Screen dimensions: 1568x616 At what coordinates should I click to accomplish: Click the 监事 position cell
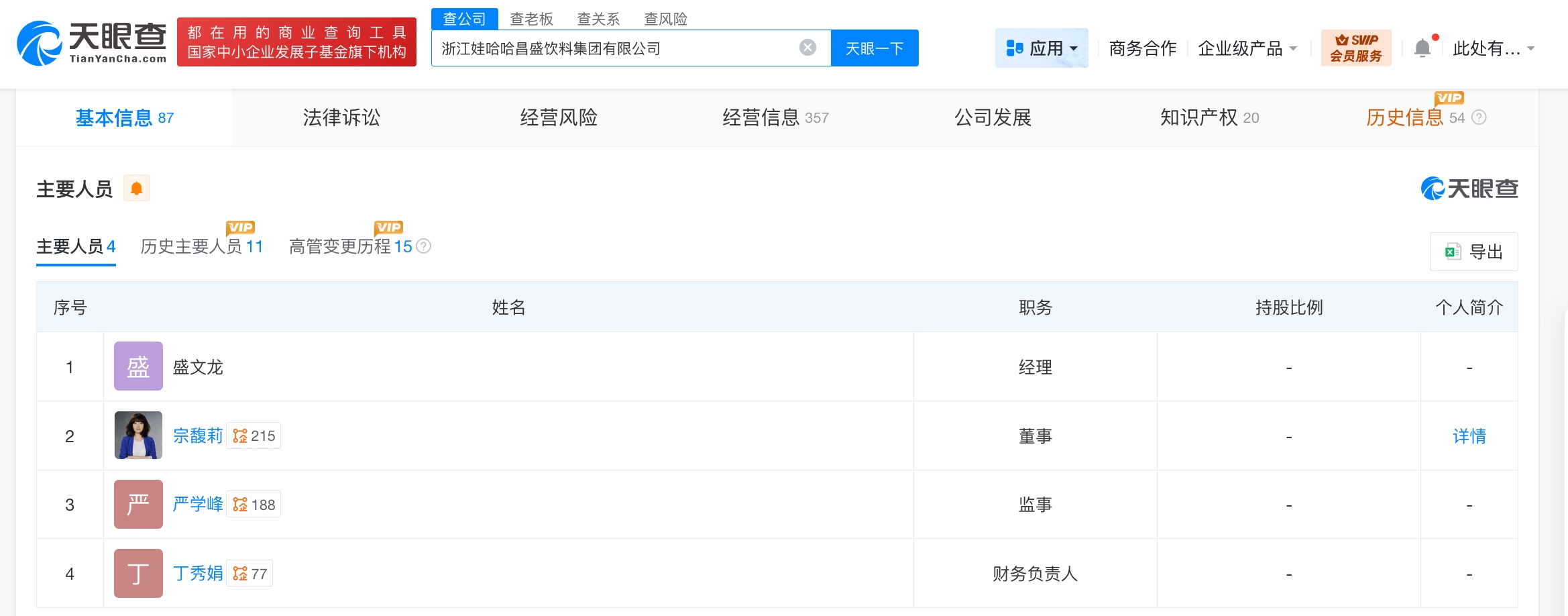[x=1035, y=505]
